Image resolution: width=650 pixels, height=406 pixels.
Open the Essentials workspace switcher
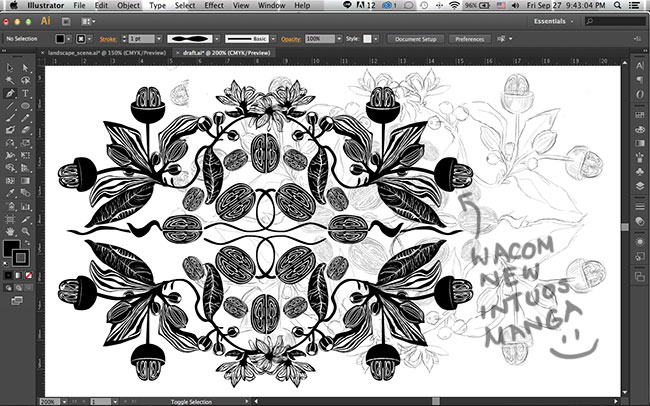tap(553, 21)
